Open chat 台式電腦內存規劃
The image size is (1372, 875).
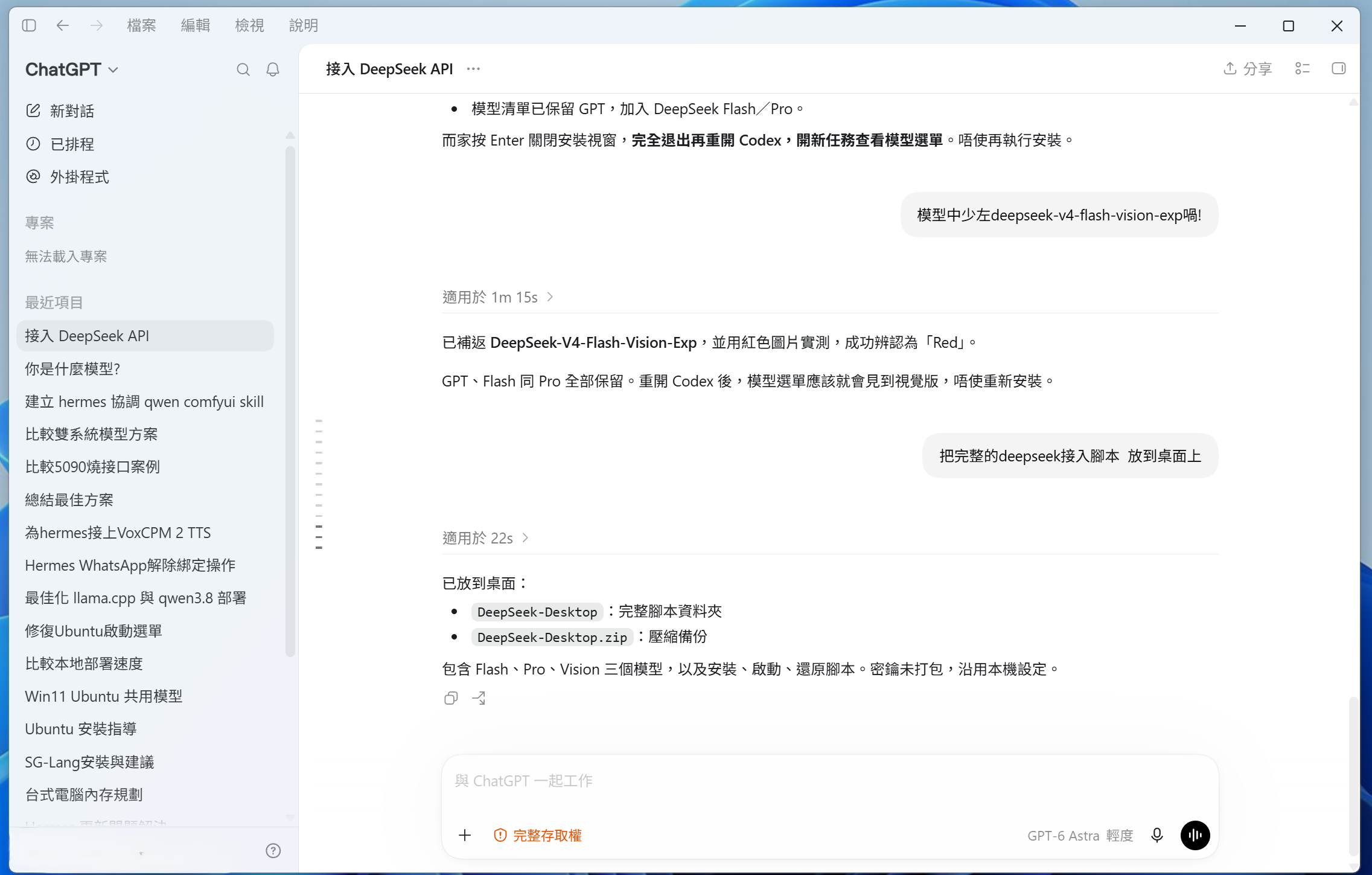[145, 795]
